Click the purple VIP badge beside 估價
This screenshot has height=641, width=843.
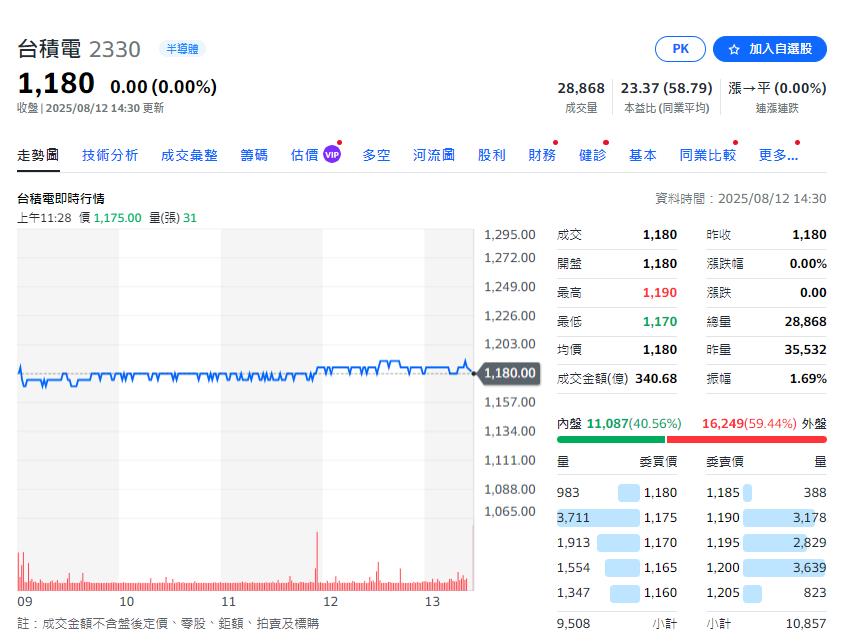(332, 155)
